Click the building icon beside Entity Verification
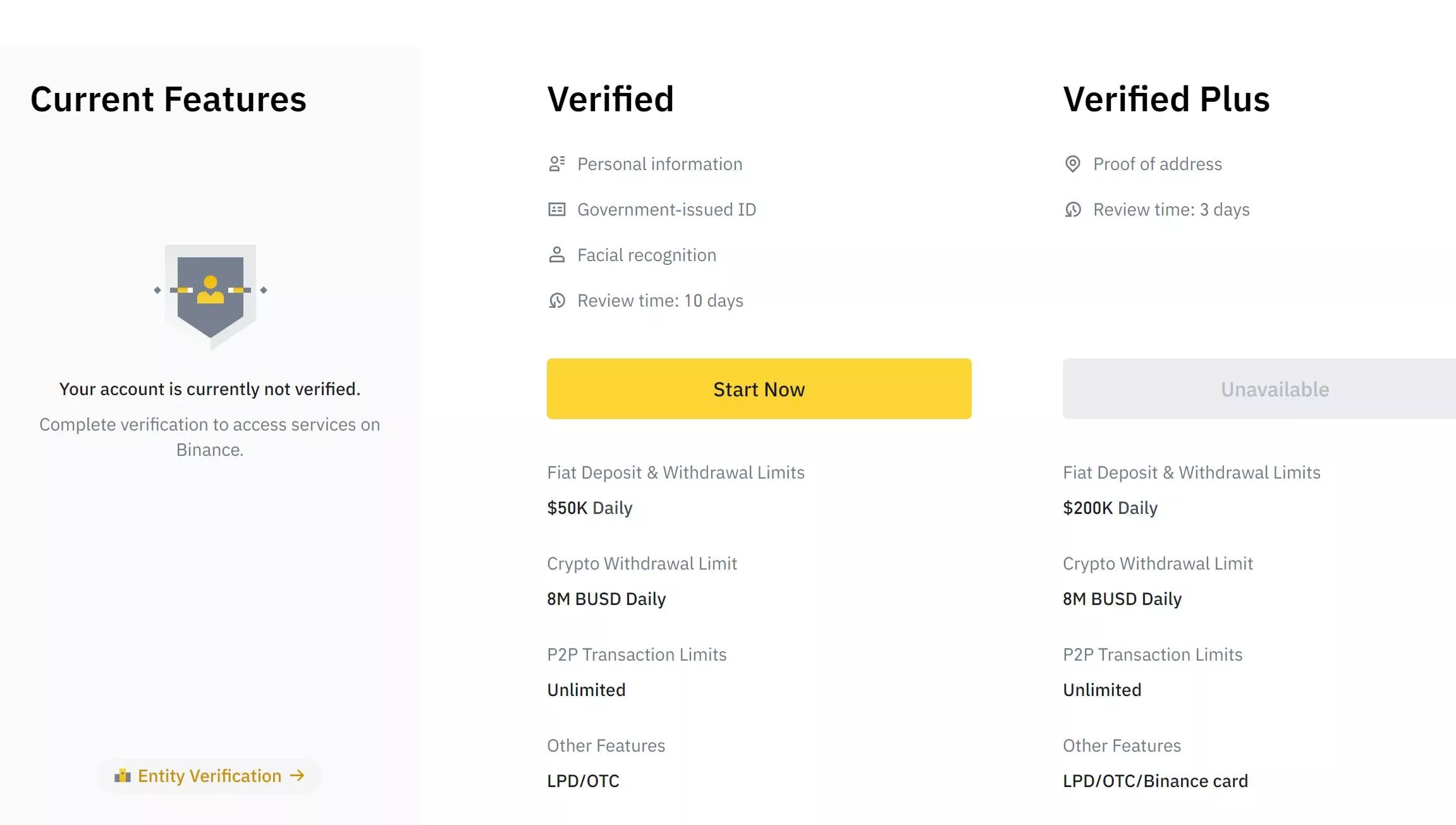 123,776
